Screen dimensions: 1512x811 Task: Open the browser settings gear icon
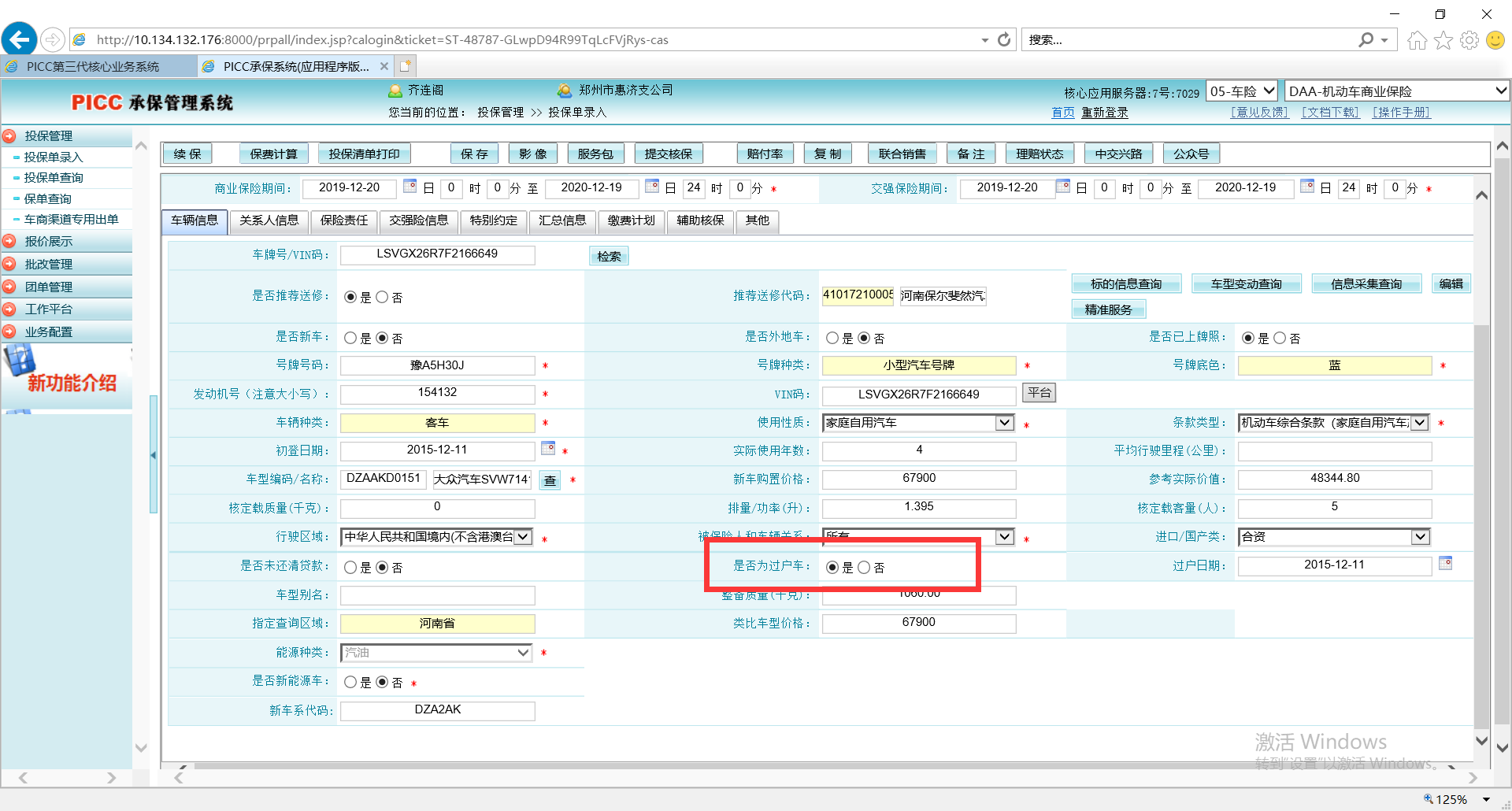point(1469,40)
